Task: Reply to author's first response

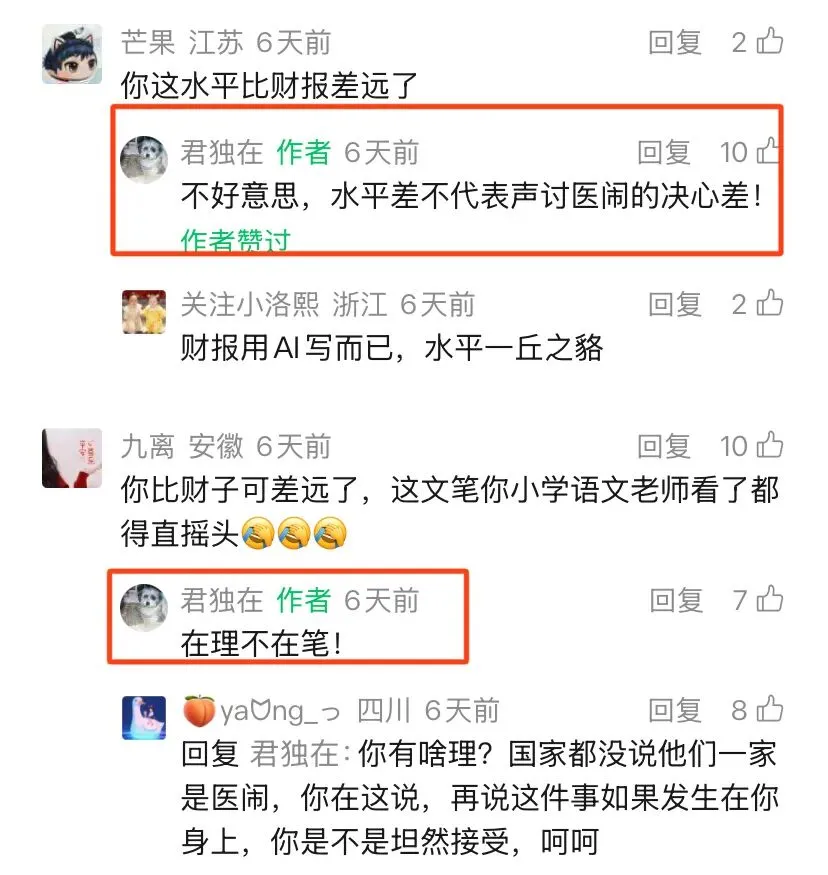Action: tap(664, 152)
